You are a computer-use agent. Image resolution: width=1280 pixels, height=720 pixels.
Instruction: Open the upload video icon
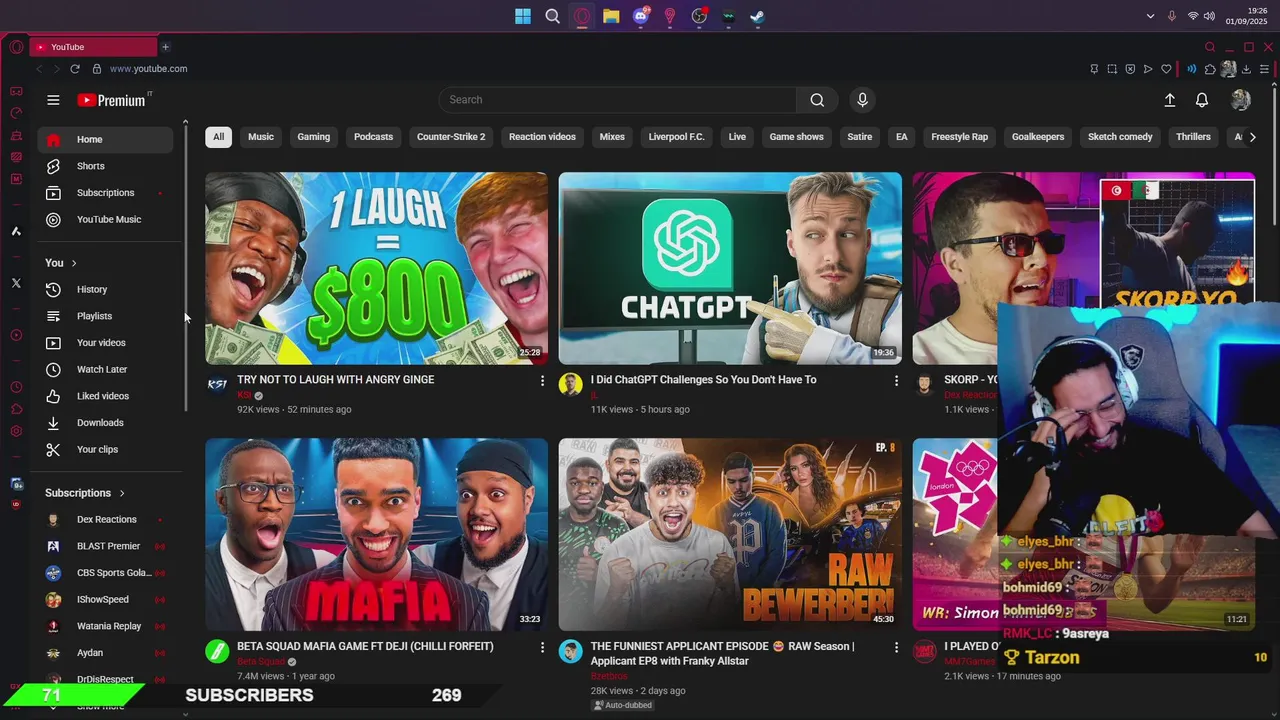tap(1169, 100)
